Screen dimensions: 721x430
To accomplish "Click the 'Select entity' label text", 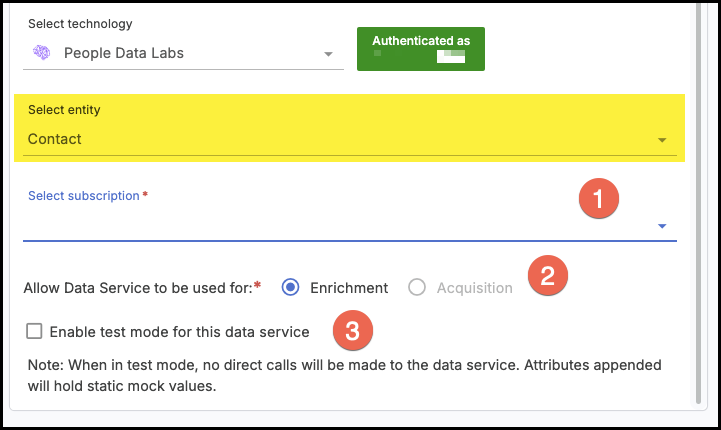I will coord(64,109).
